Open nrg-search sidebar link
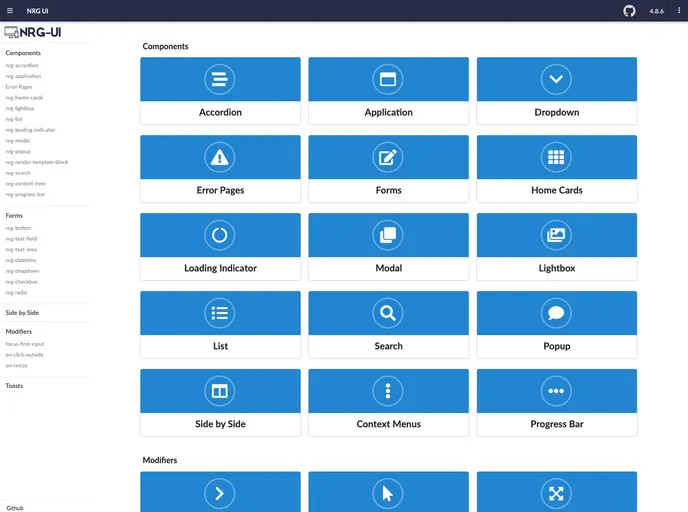Viewport: 688px width, 512px height. pyautogui.click(x=18, y=173)
